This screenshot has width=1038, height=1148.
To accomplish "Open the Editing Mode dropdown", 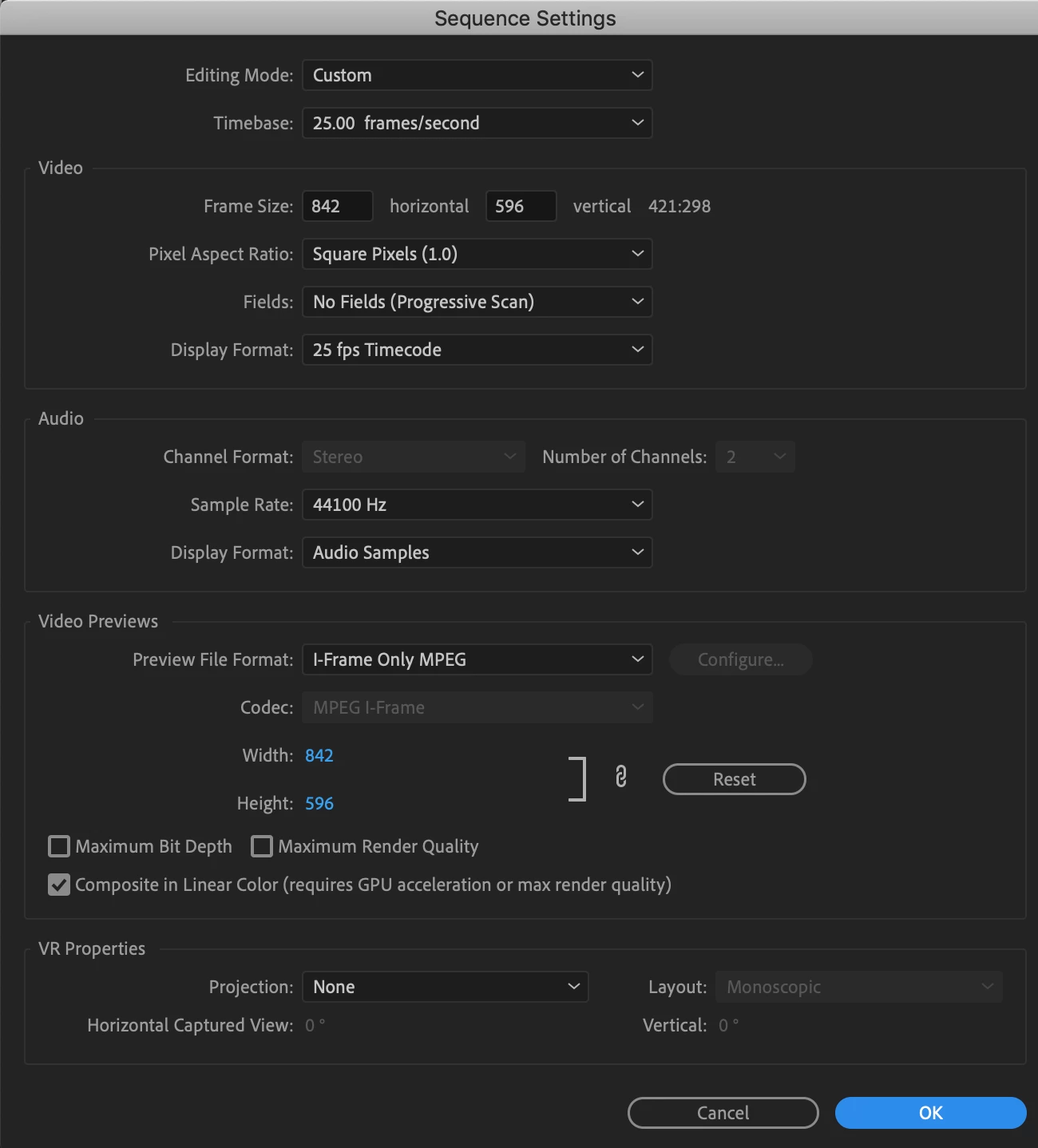I will (477, 75).
